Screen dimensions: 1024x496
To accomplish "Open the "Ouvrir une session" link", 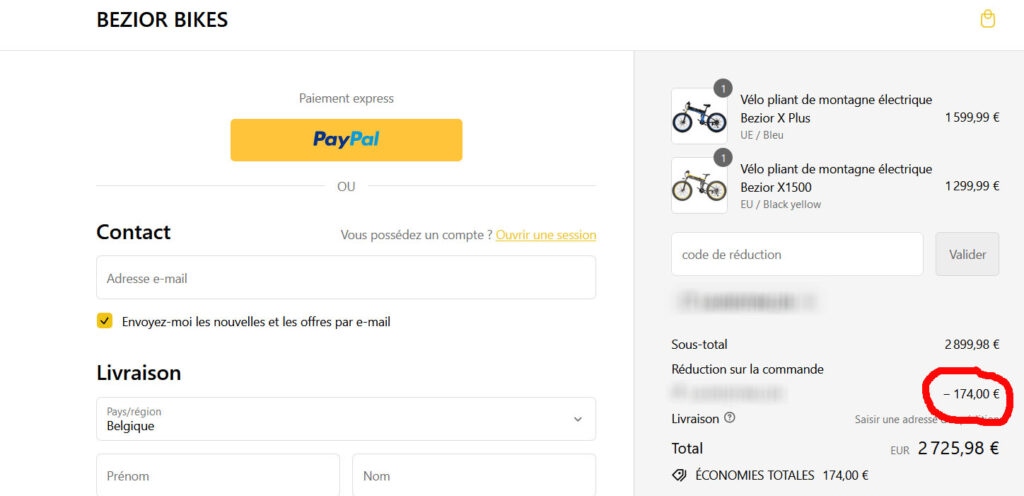I will tap(546, 235).
